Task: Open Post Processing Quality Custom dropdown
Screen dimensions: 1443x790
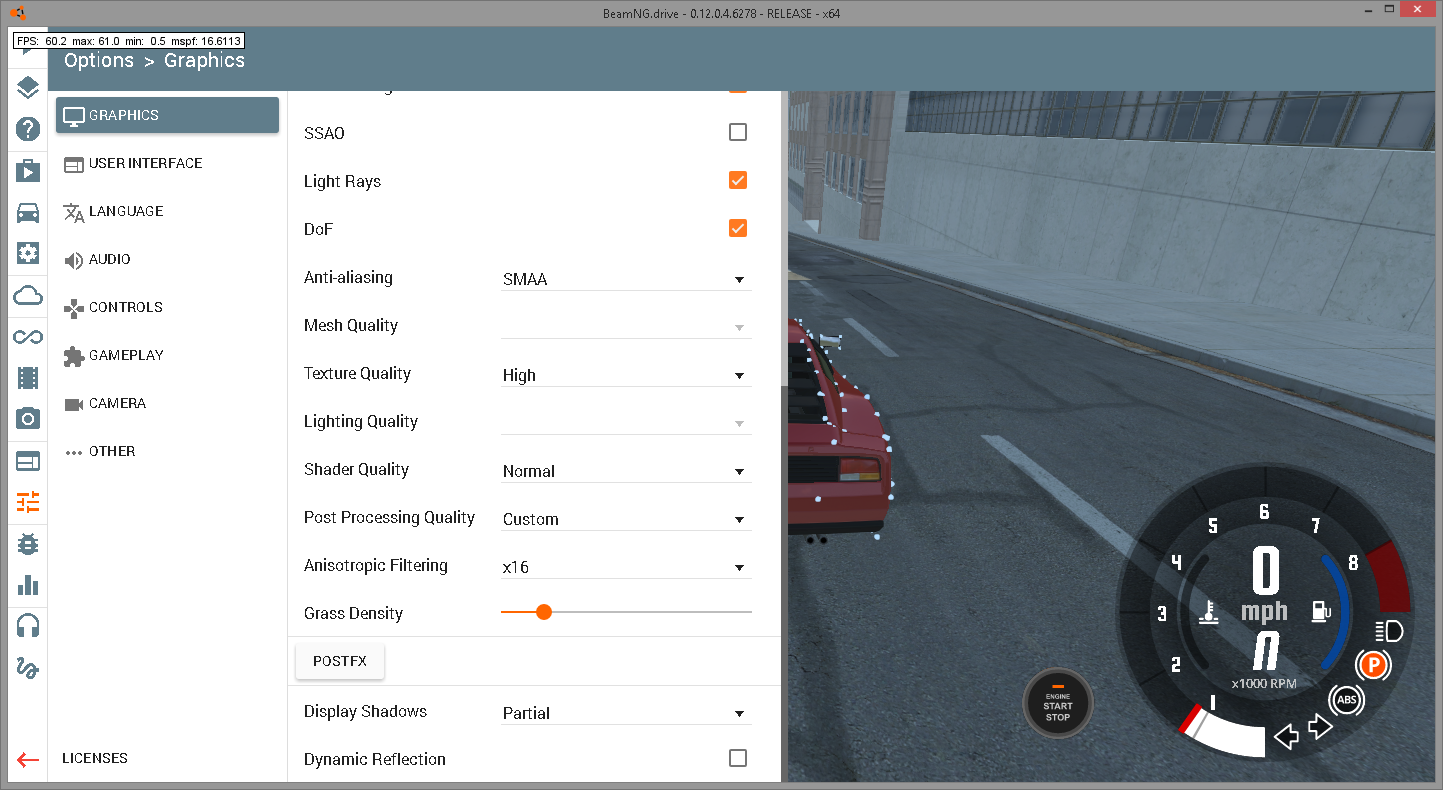Action: (626, 519)
